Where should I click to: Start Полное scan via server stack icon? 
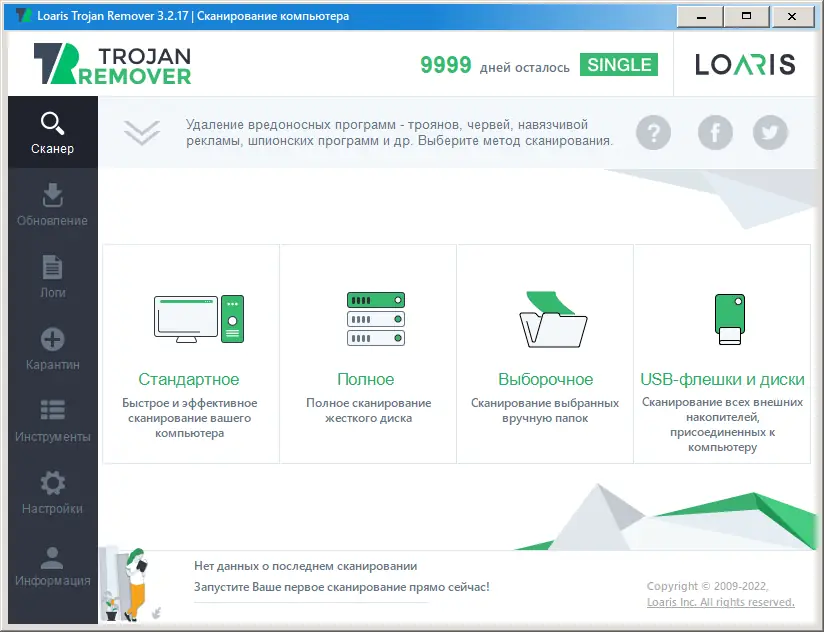coord(376,319)
